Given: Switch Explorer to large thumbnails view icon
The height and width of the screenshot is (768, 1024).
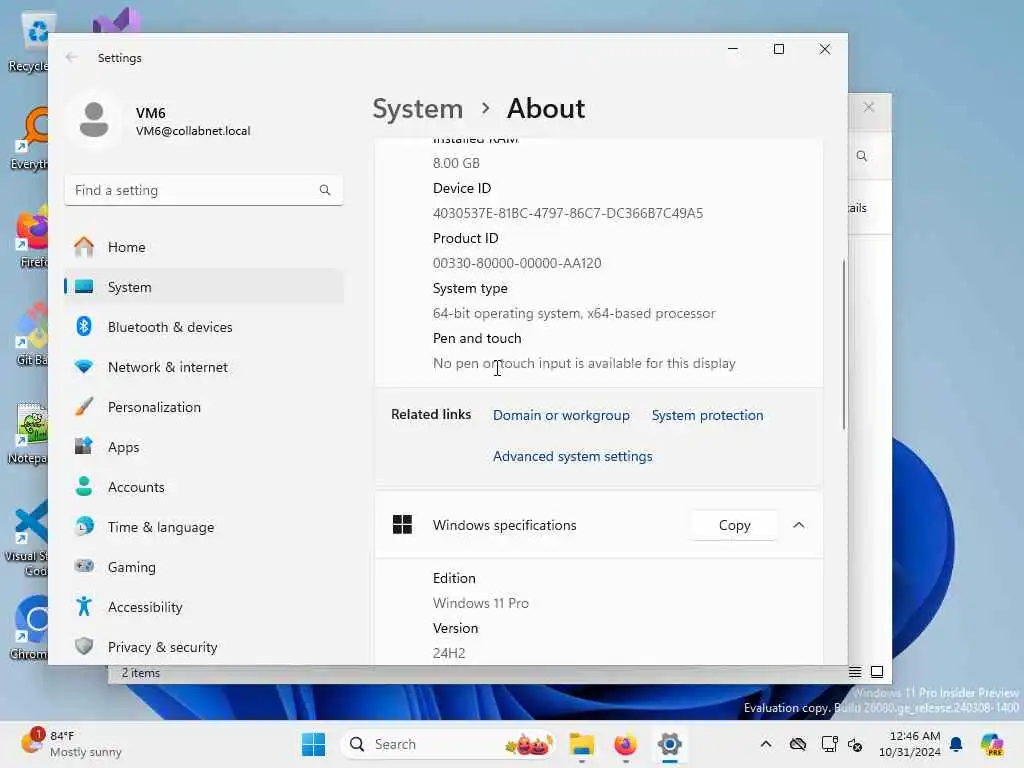Looking at the screenshot, I should coord(877,672).
